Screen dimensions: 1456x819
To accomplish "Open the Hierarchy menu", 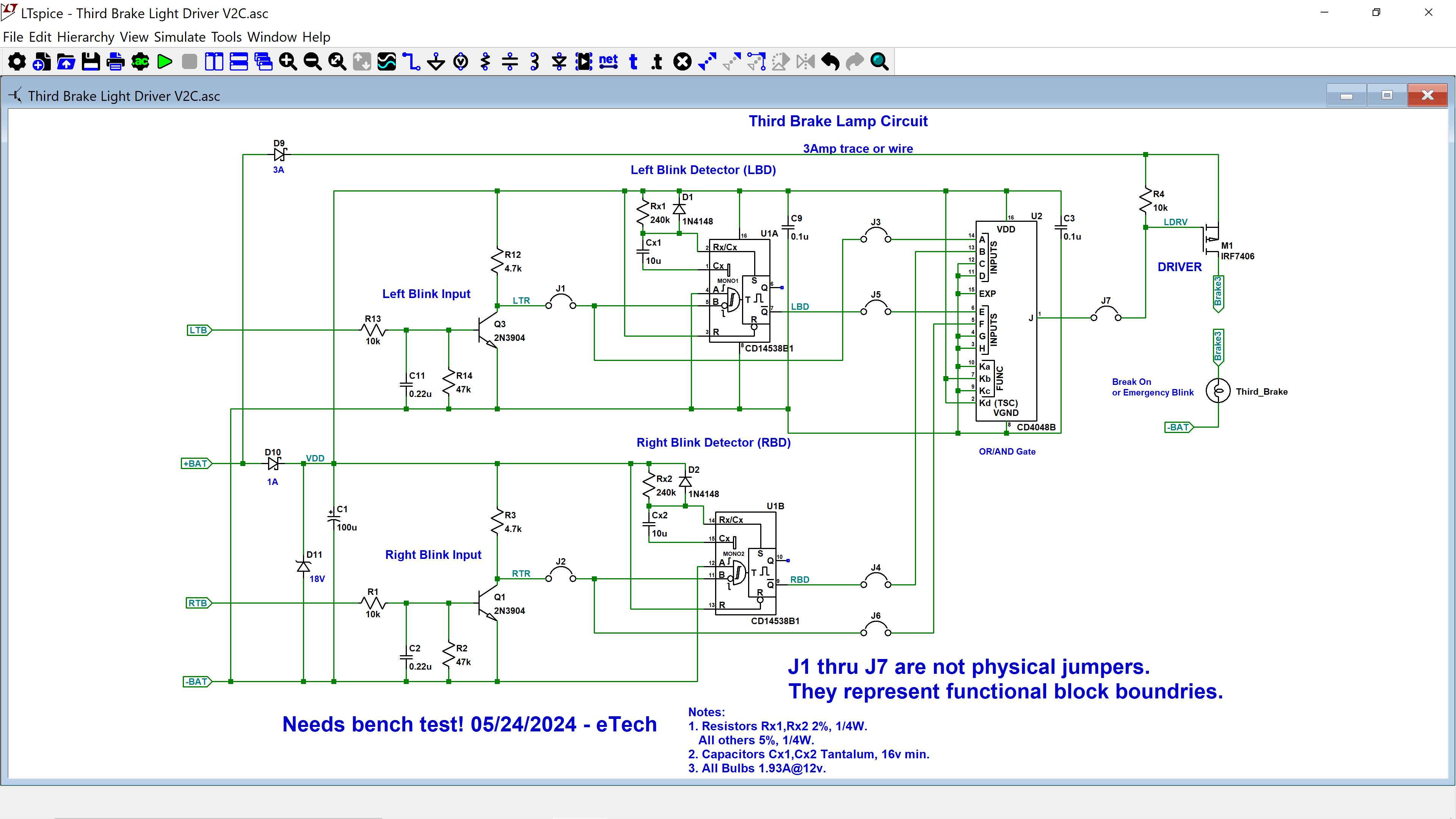I will 86,37.
